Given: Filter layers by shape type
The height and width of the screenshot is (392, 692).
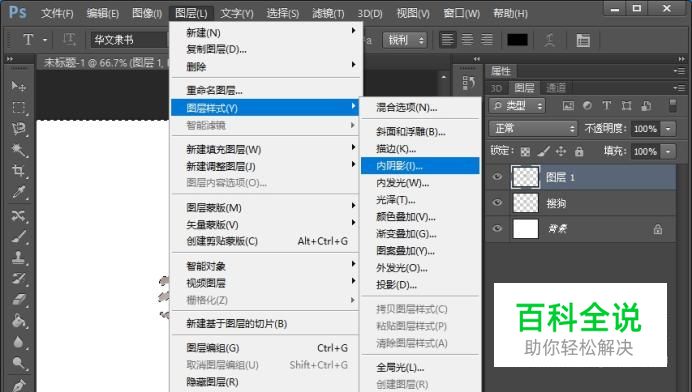Looking at the screenshot, I should pos(626,106).
